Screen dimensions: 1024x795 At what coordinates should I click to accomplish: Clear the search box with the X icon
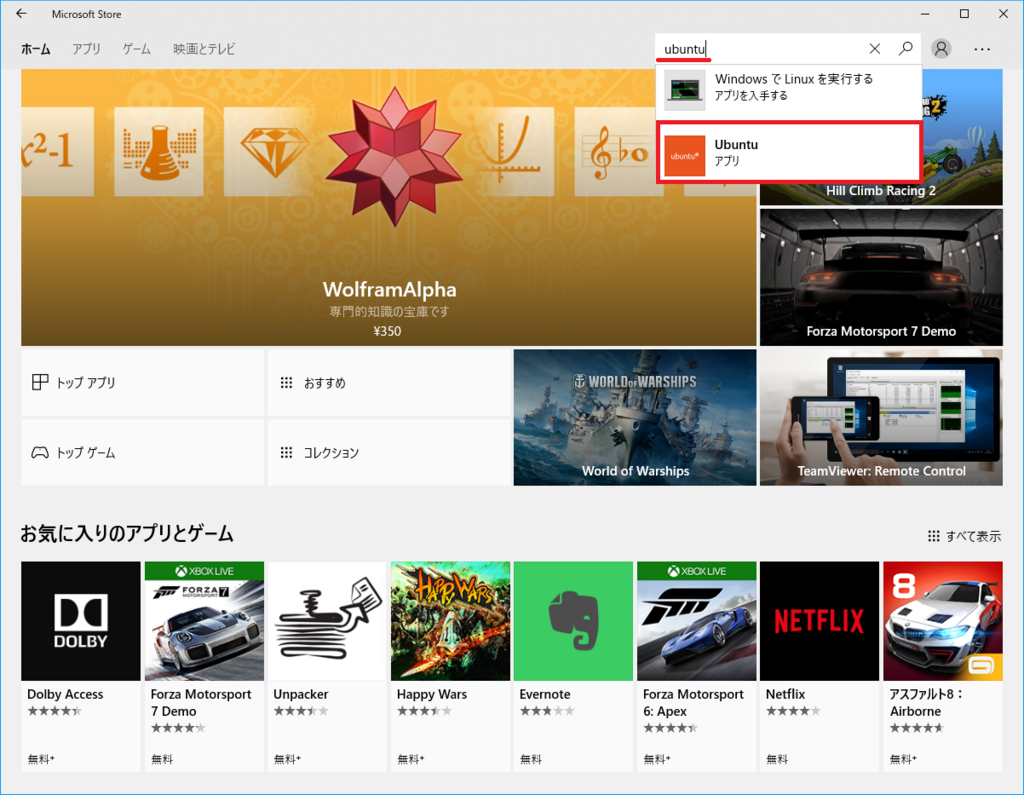(x=874, y=48)
